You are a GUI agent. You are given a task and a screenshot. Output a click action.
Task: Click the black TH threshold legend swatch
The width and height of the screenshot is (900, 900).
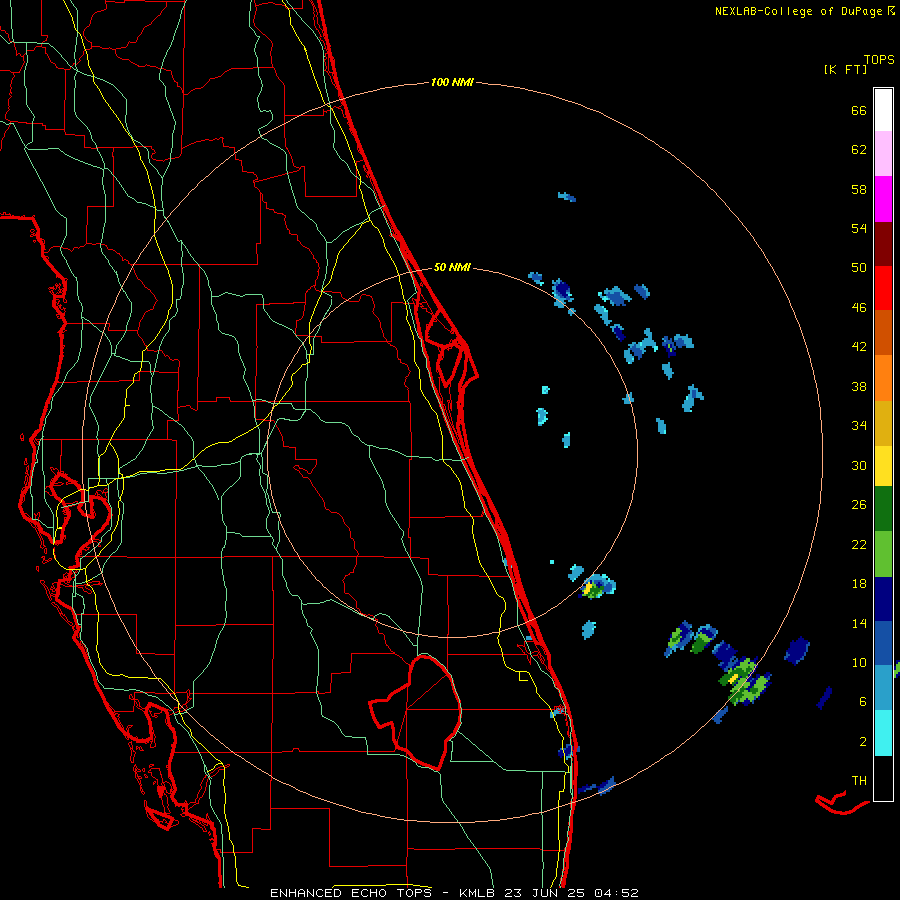point(883,778)
